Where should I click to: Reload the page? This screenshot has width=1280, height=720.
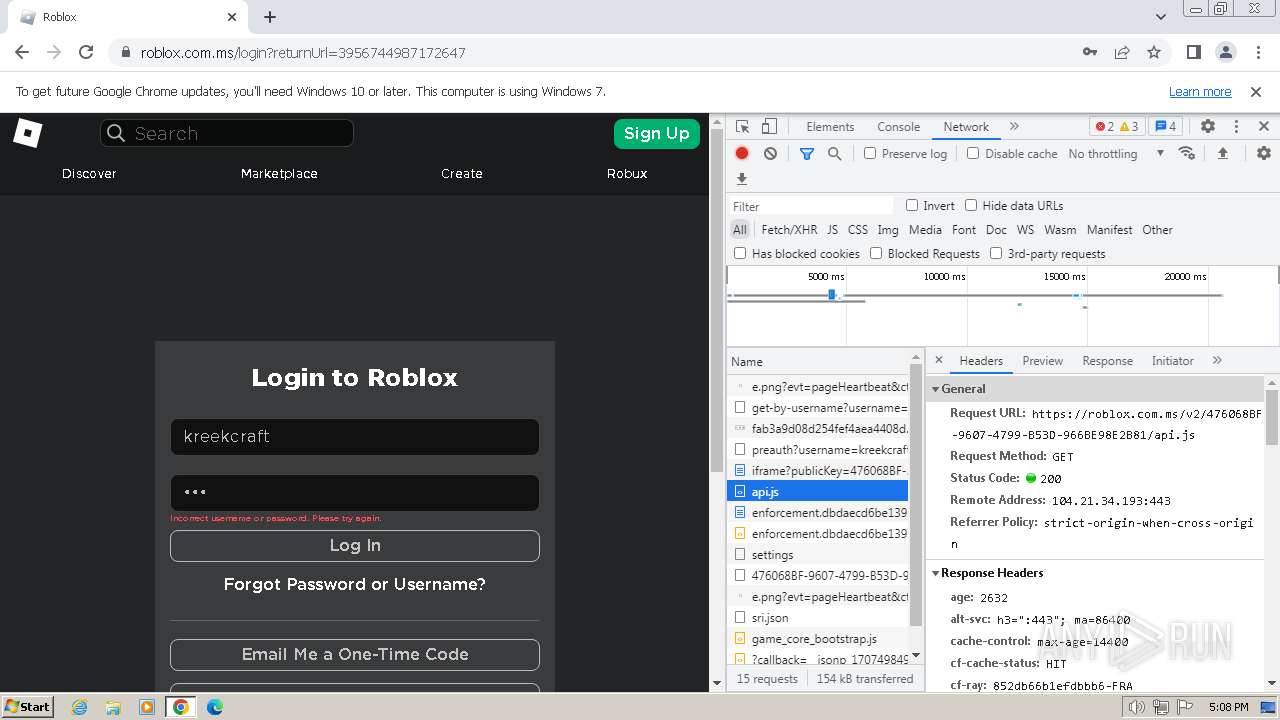(x=86, y=52)
